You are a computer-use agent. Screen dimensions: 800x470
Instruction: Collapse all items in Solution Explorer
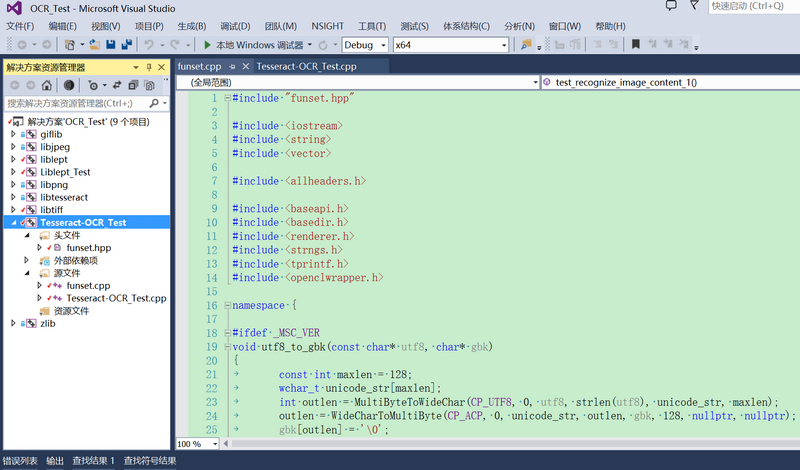(x=133, y=85)
